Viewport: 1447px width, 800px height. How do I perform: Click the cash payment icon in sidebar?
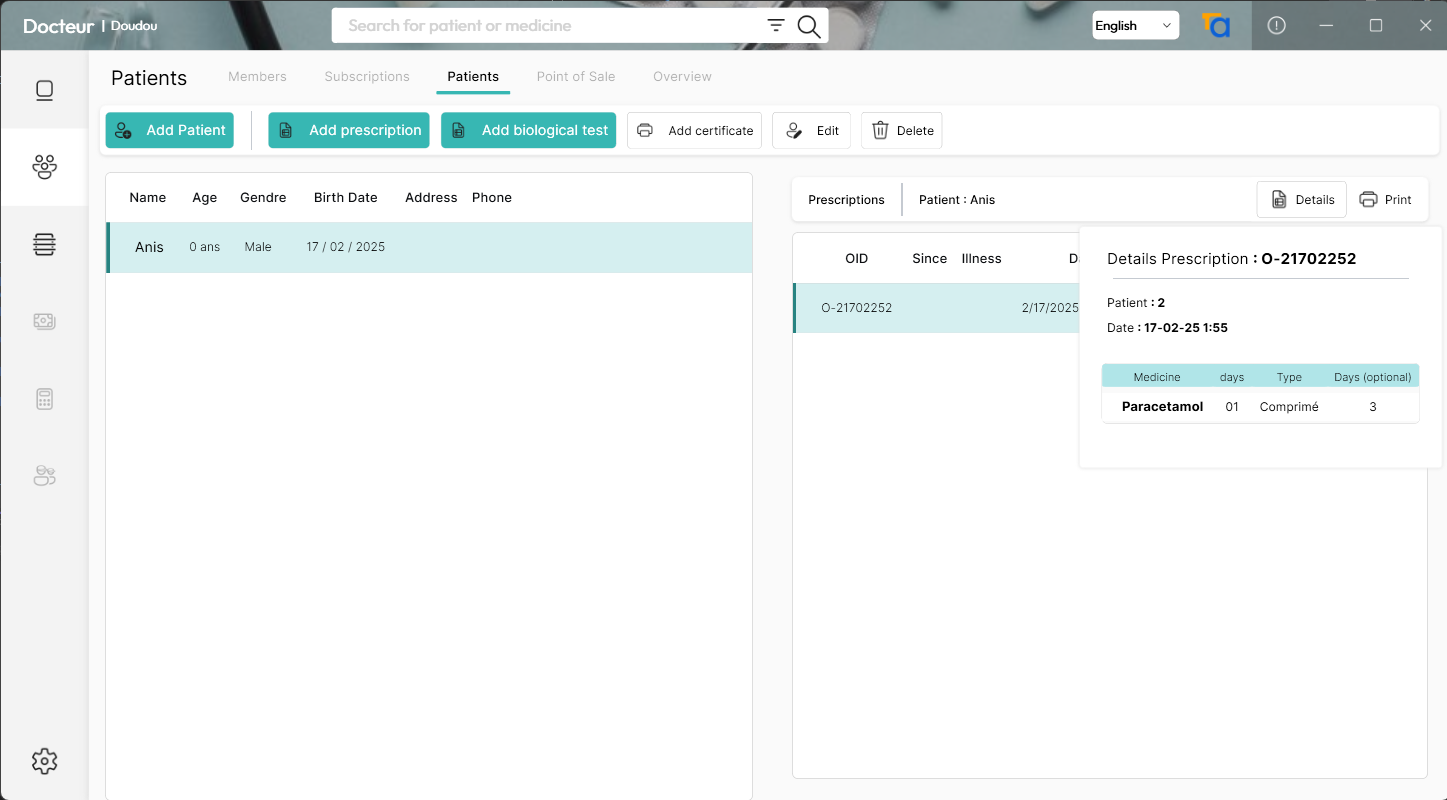[44, 321]
